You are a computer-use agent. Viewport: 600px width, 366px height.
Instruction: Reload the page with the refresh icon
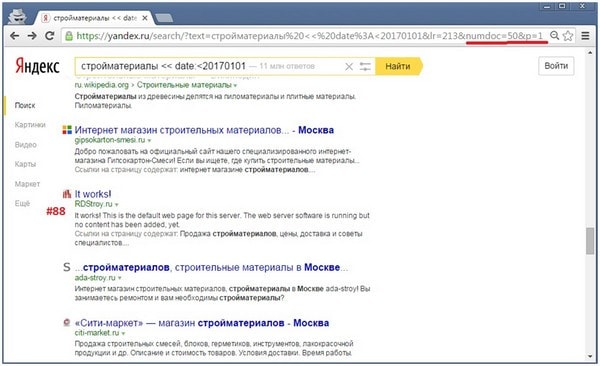pyautogui.click(x=49, y=36)
